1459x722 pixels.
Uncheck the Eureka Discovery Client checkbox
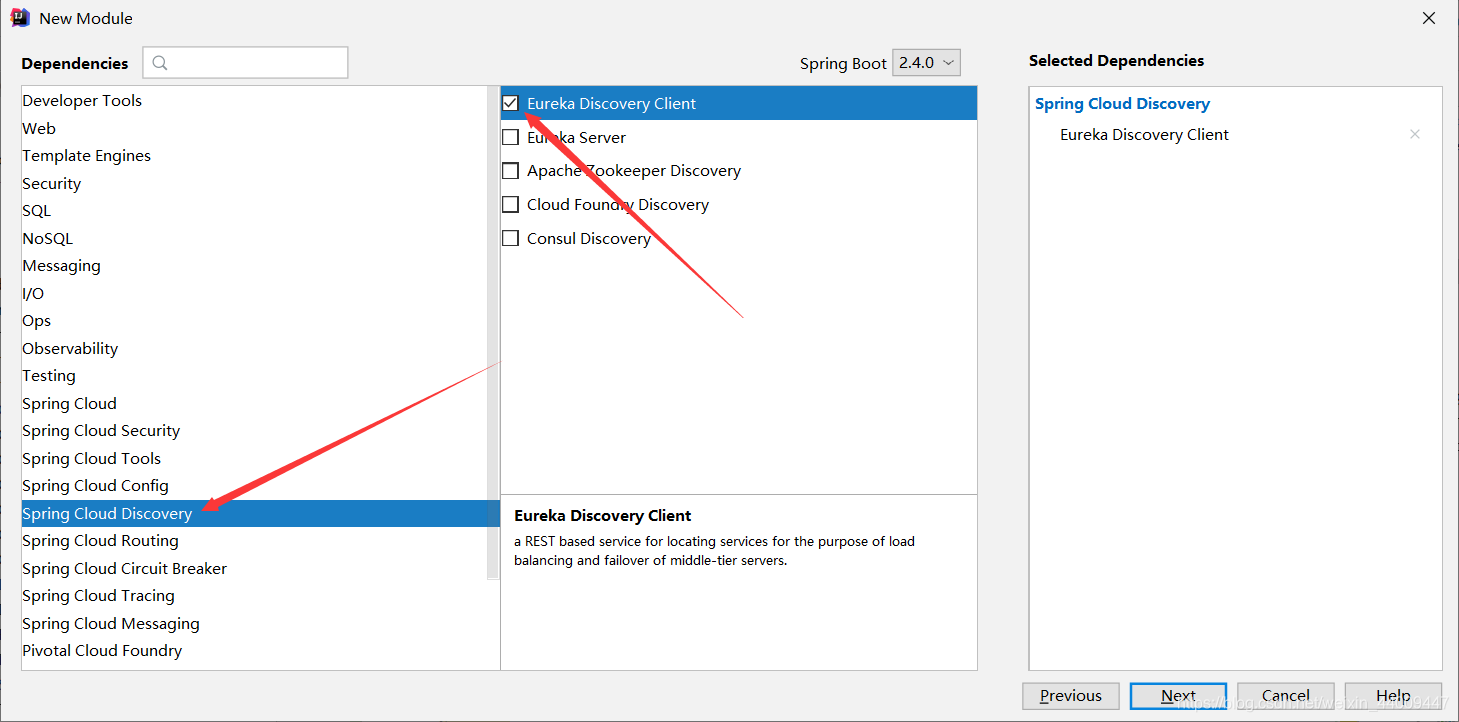click(x=510, y=103)
